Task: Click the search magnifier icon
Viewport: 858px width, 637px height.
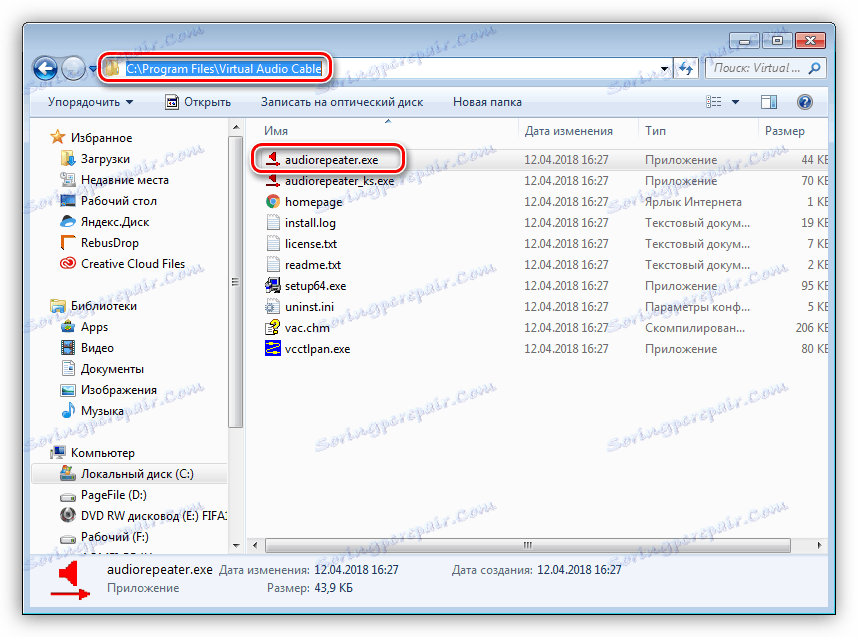Action: 815,68
